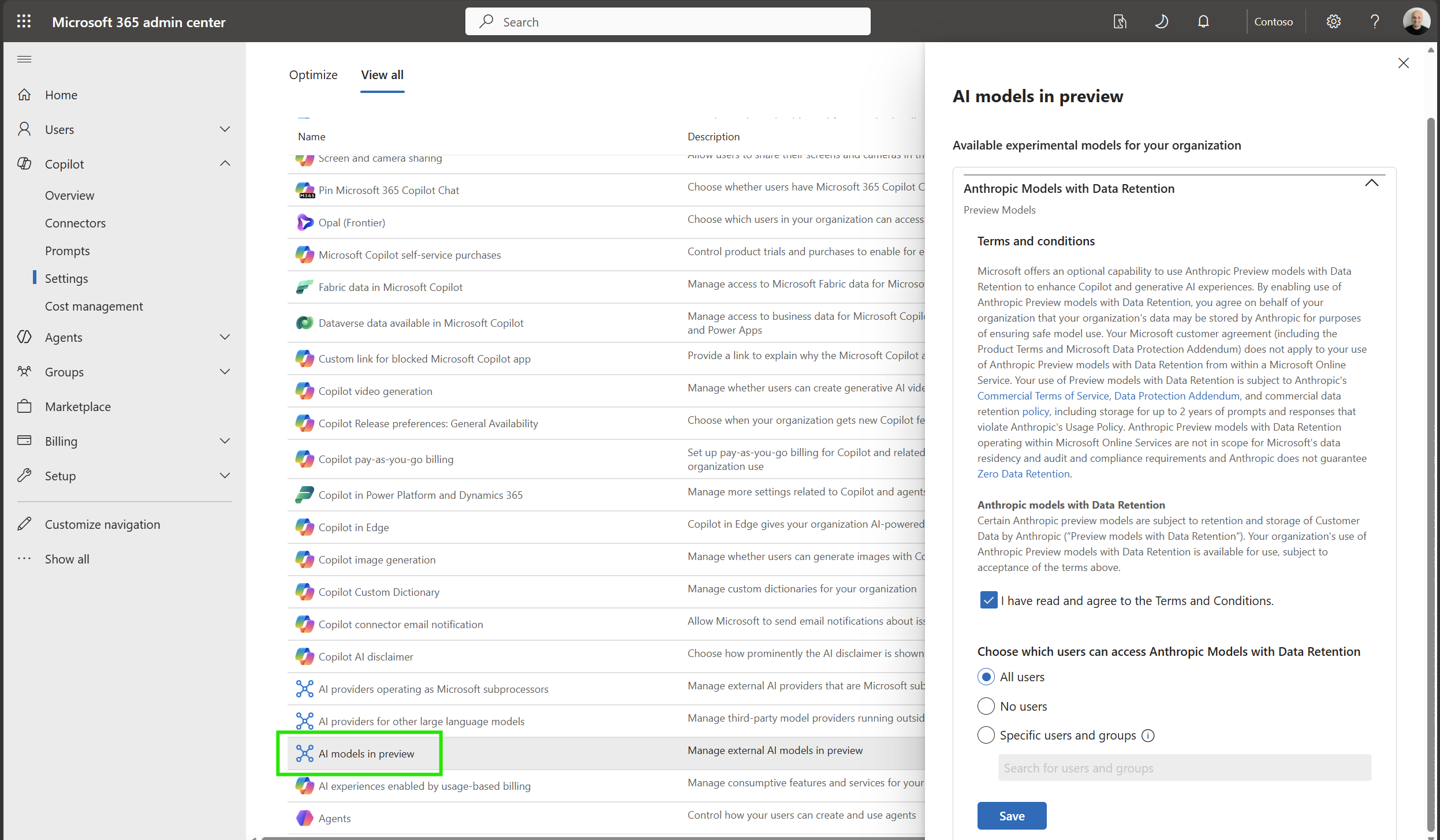Screen dimensions: 1440x840
Task: Click the Show all ellipsis icon
Action: click(24, 559)
